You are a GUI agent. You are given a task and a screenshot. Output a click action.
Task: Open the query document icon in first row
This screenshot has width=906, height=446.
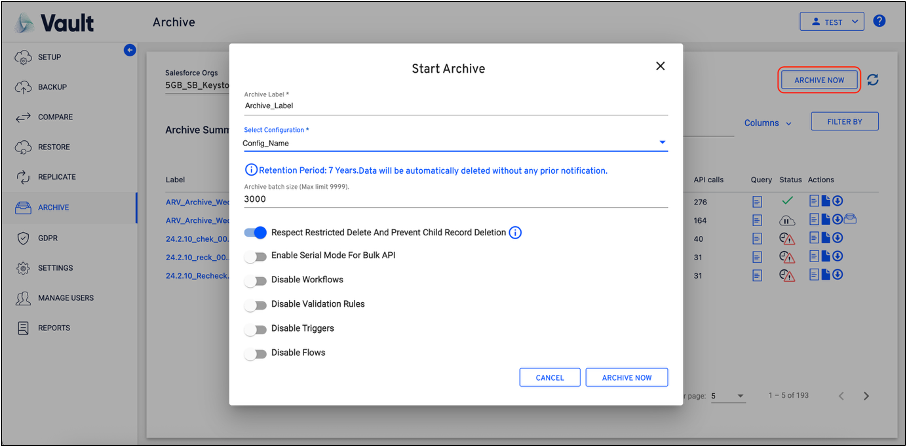(759, 202)
